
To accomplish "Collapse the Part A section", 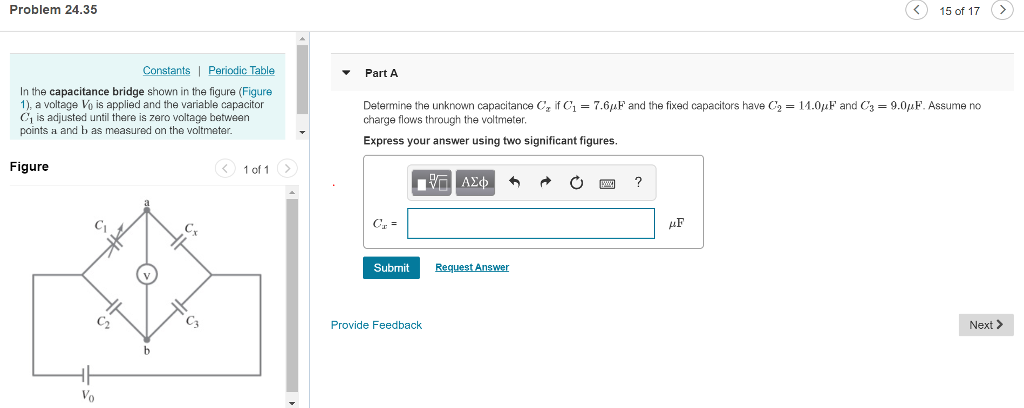I will (x=347, y=73).
